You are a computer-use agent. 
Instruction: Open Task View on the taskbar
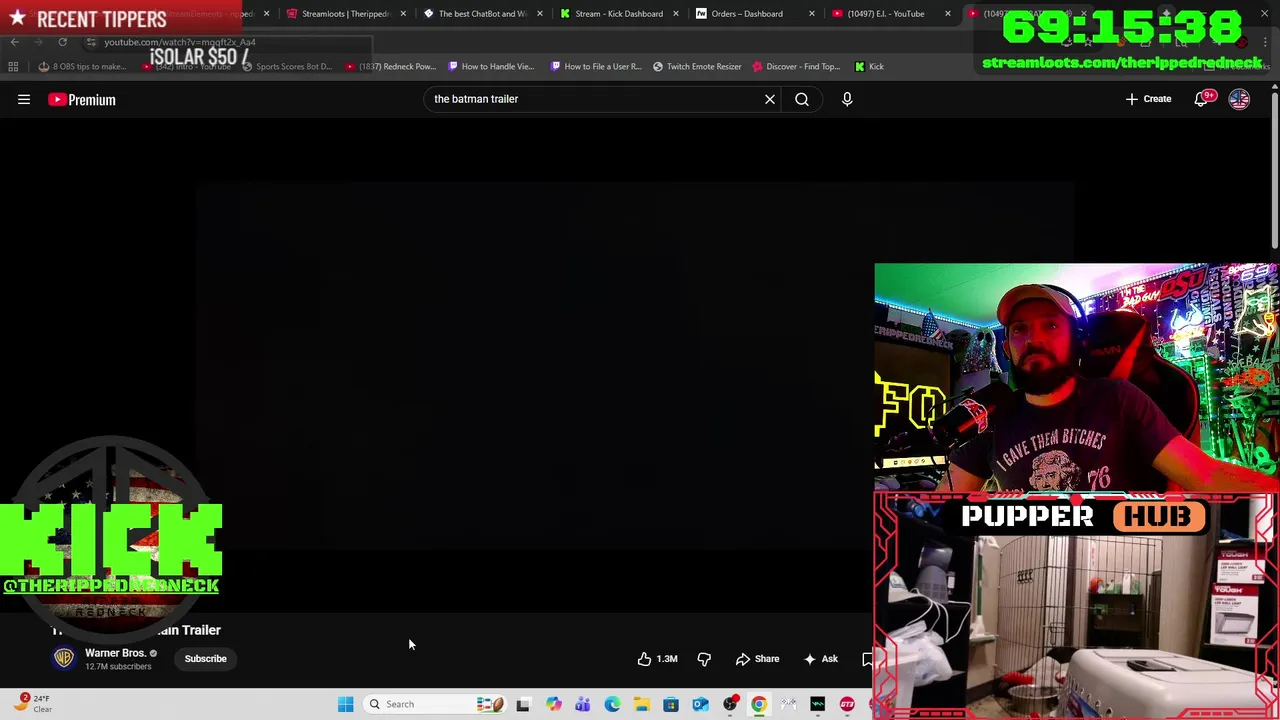click(x=523, y=704)
